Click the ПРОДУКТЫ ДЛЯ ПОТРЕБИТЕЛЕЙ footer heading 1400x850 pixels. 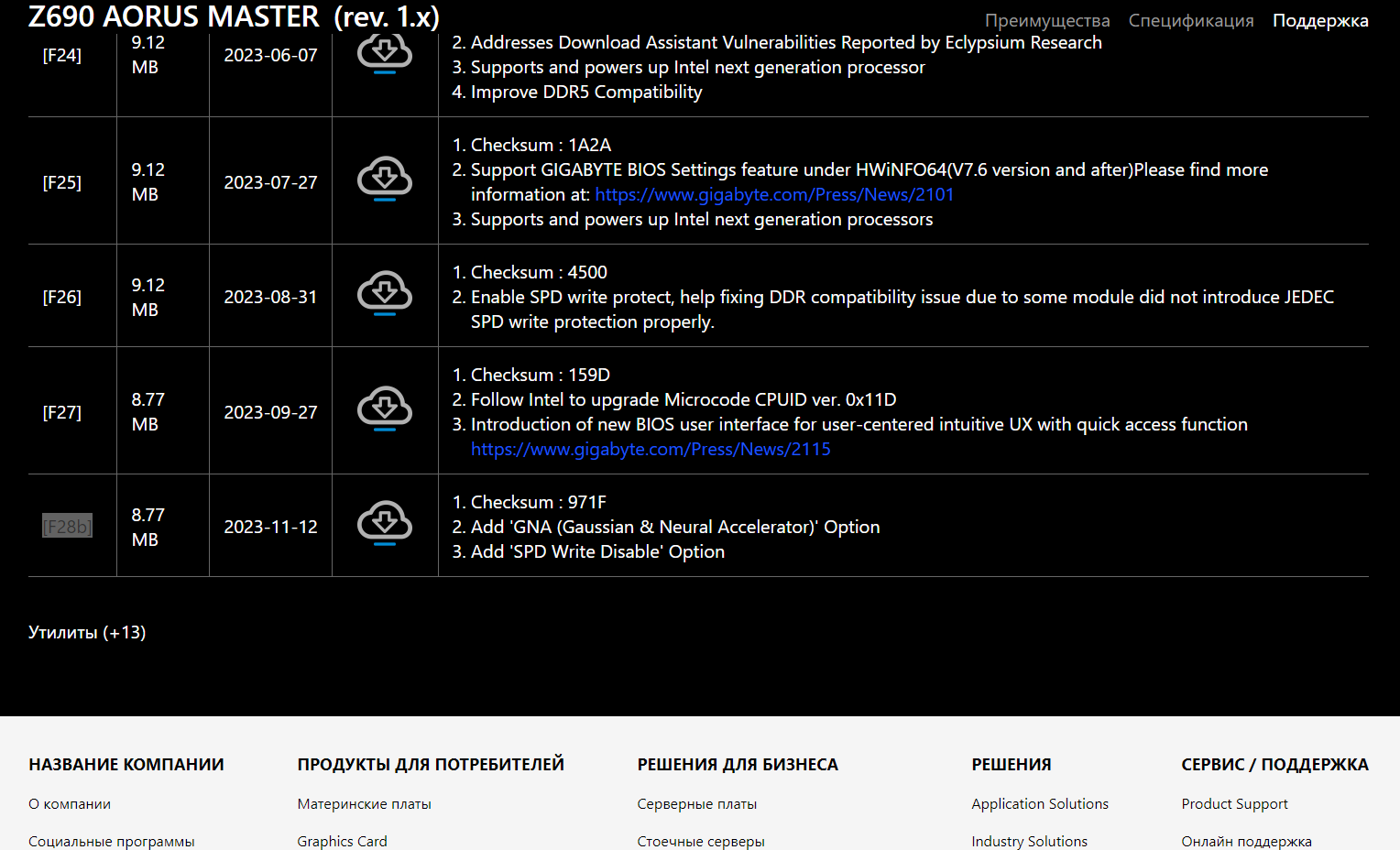coord(431,765)
